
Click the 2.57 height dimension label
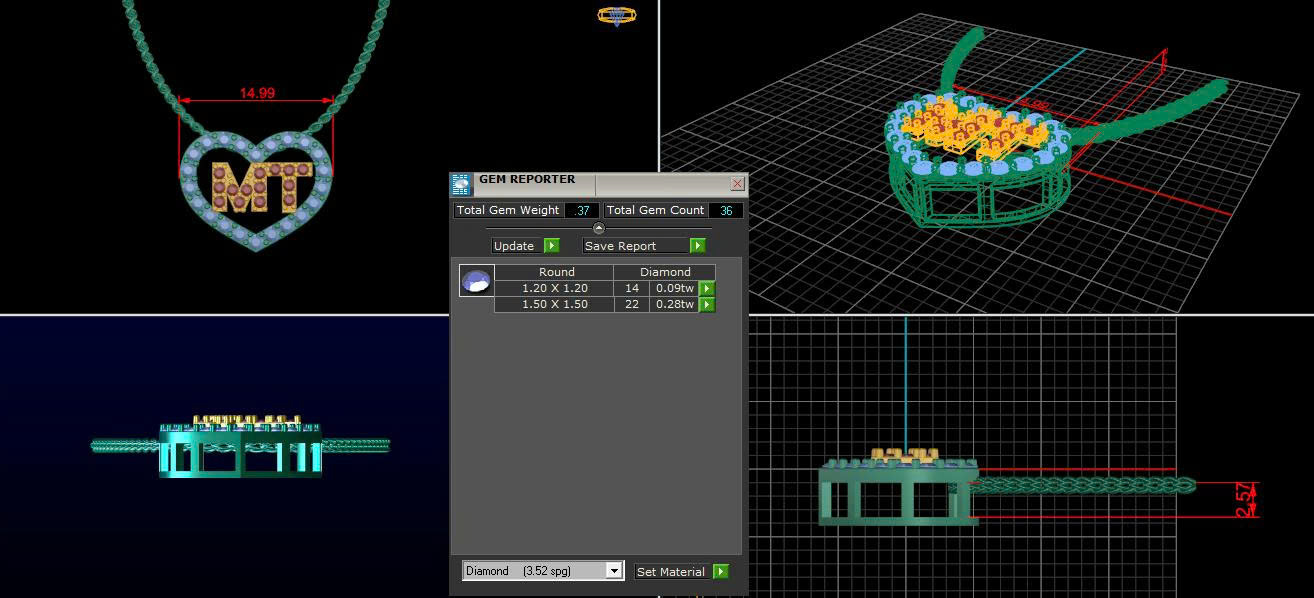click(1245, 500)
